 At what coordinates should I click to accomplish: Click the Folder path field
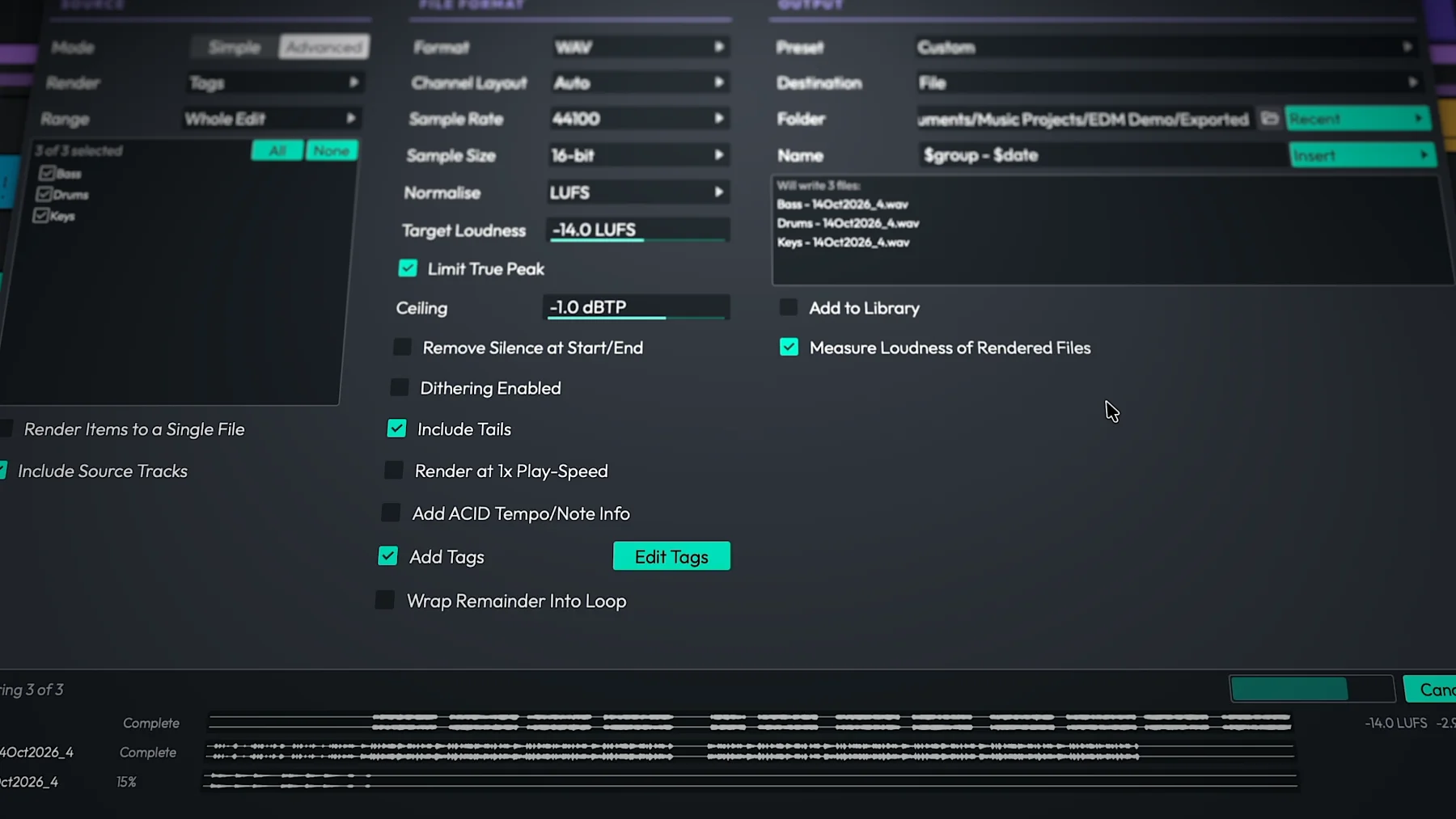click(x=1086, y=119)
